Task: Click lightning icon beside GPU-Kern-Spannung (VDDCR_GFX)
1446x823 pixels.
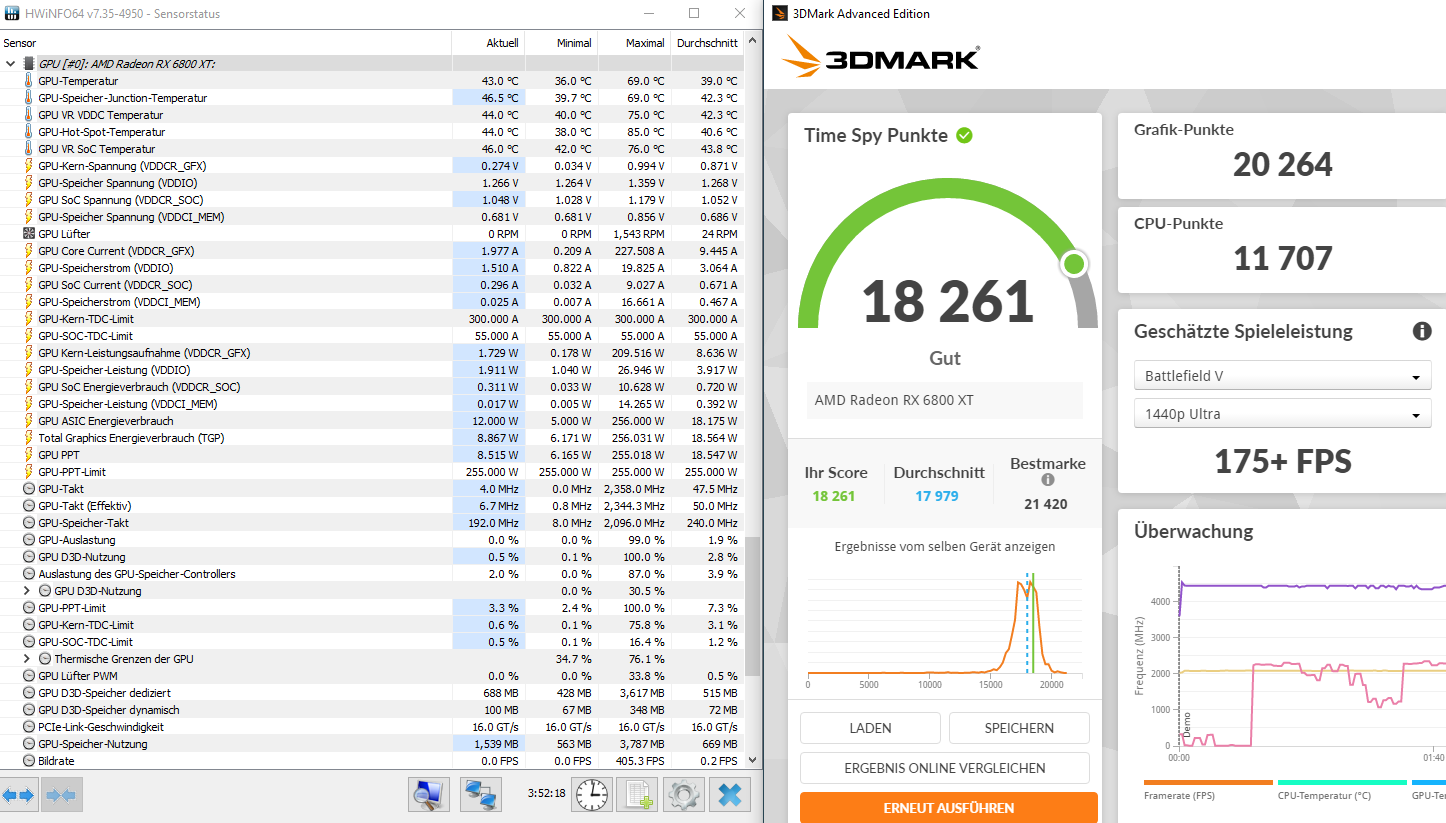Action: pyautogui.click(x=28, y=166)
